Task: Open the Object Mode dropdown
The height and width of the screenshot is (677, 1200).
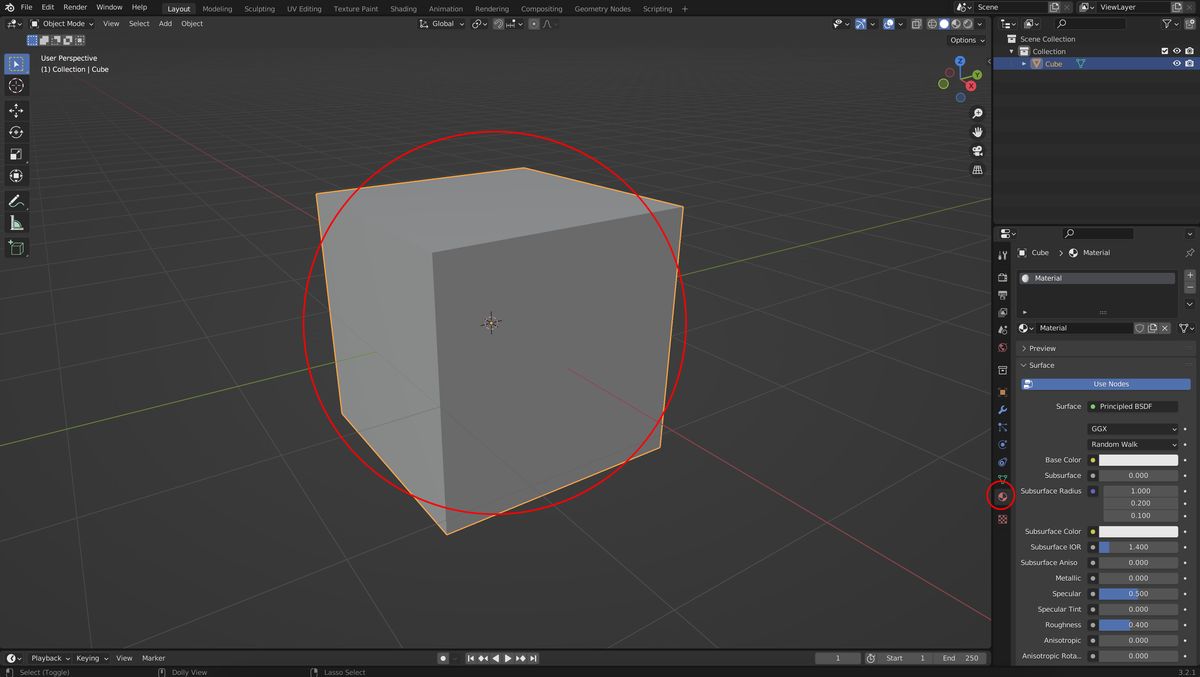Action: tap(62, 23)
